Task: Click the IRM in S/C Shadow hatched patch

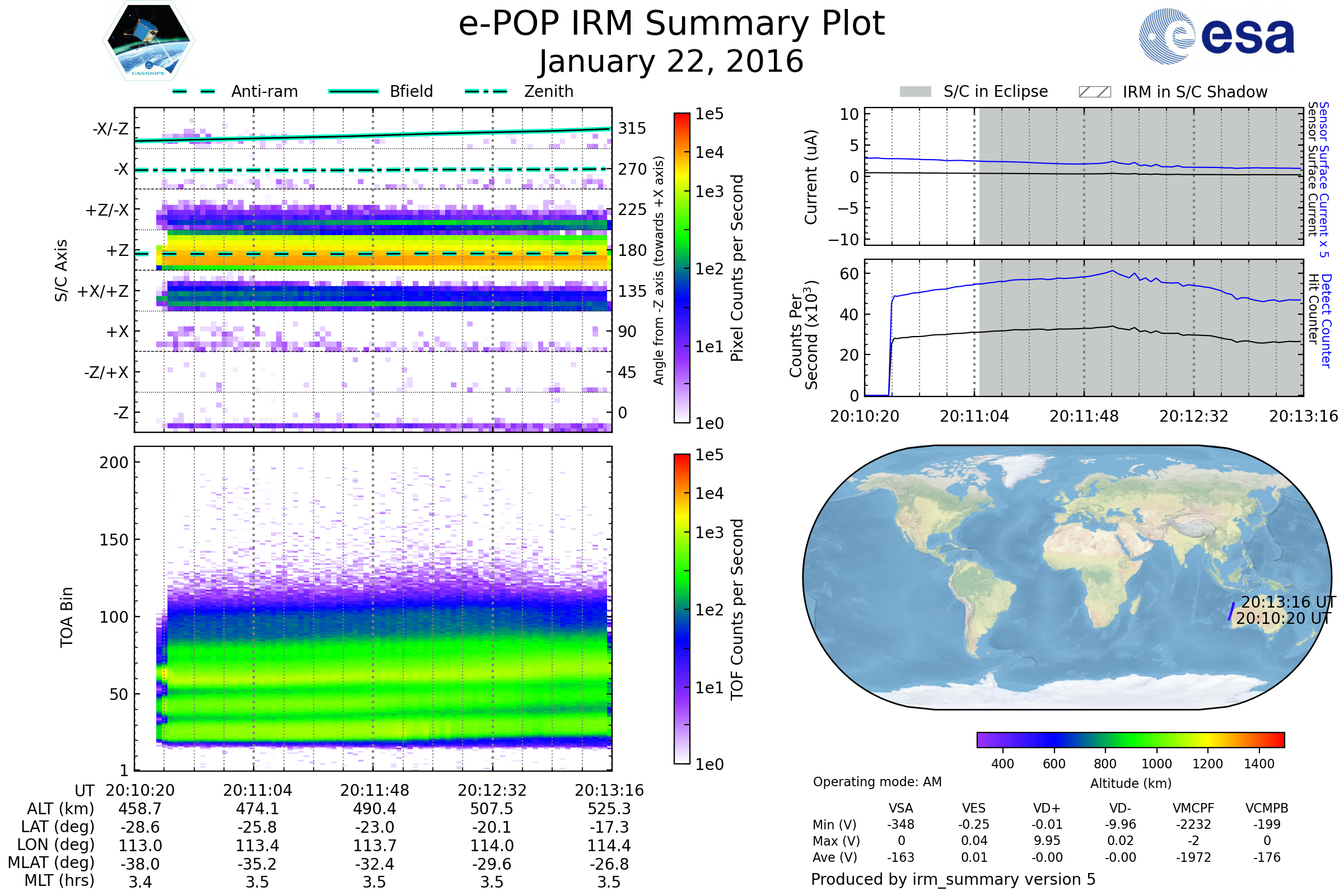Action: click(1094, 92)
